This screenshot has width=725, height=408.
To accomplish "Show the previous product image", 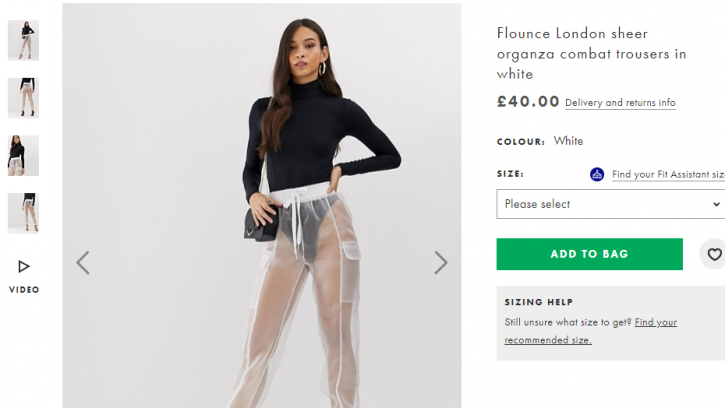I will [83, 263].
